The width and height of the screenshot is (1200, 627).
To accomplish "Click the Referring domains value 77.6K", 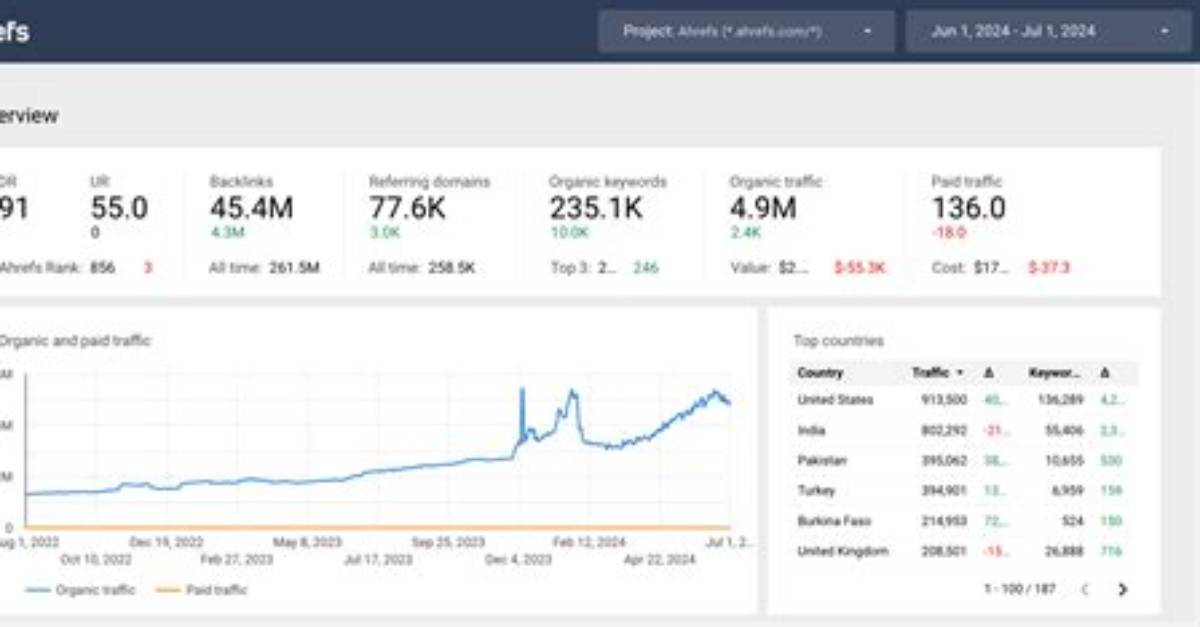I will coord(409,209).
